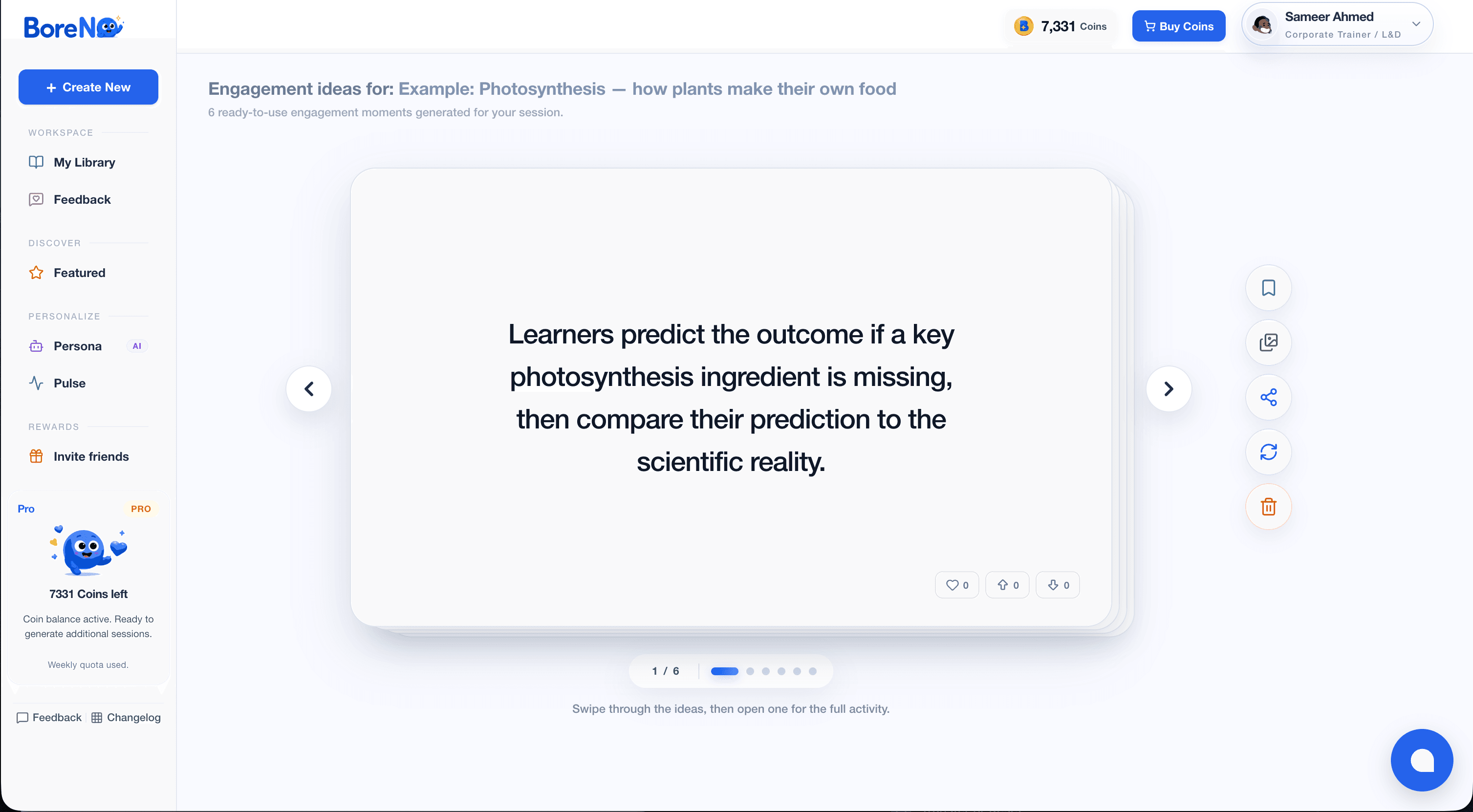Screen dimensions: 1473x812
Task: Open the chat support bubble
Action: (1422, 760)
